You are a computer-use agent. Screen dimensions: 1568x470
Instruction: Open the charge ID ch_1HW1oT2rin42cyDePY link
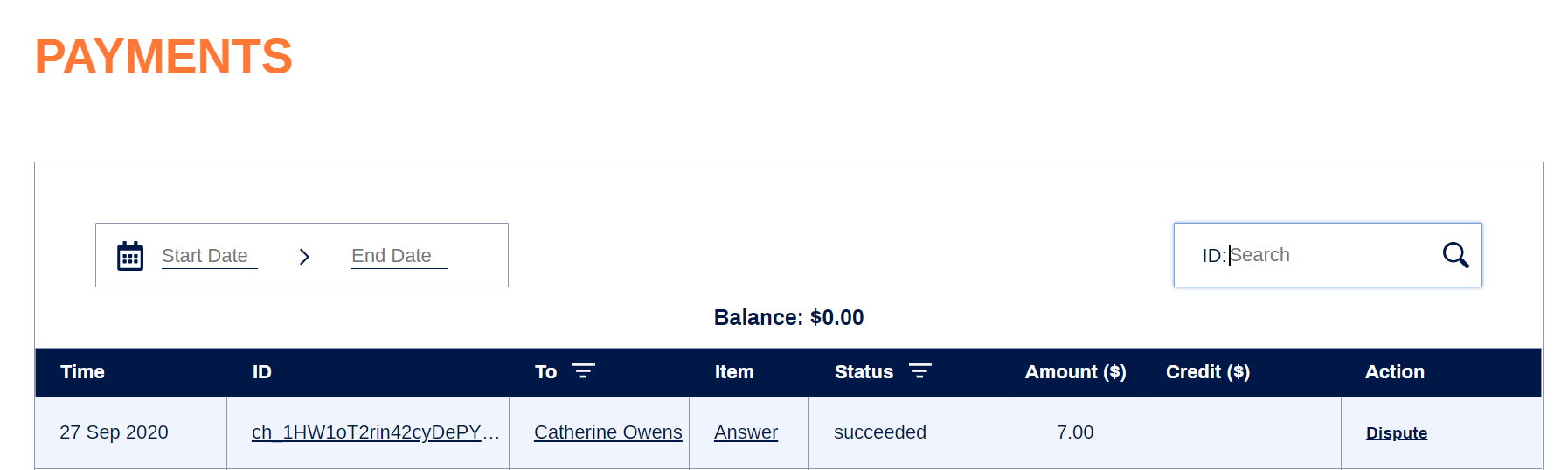click(x=376, y=432)
